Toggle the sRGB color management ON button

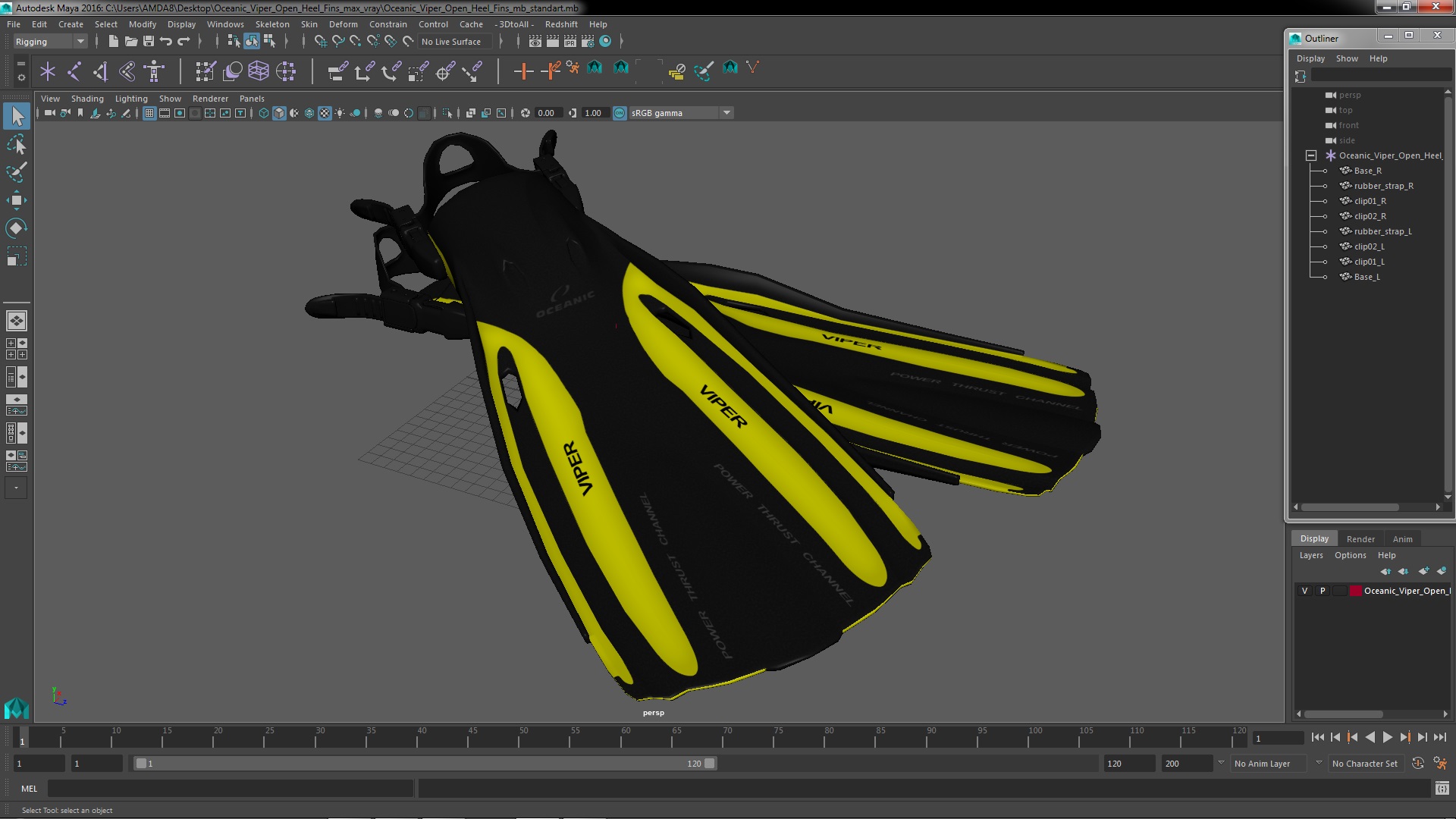620,113
